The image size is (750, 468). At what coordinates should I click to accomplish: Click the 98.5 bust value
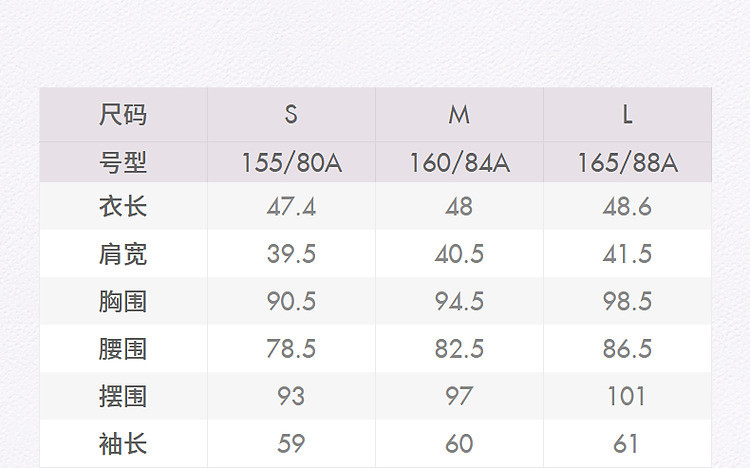(x=627, y=301)
